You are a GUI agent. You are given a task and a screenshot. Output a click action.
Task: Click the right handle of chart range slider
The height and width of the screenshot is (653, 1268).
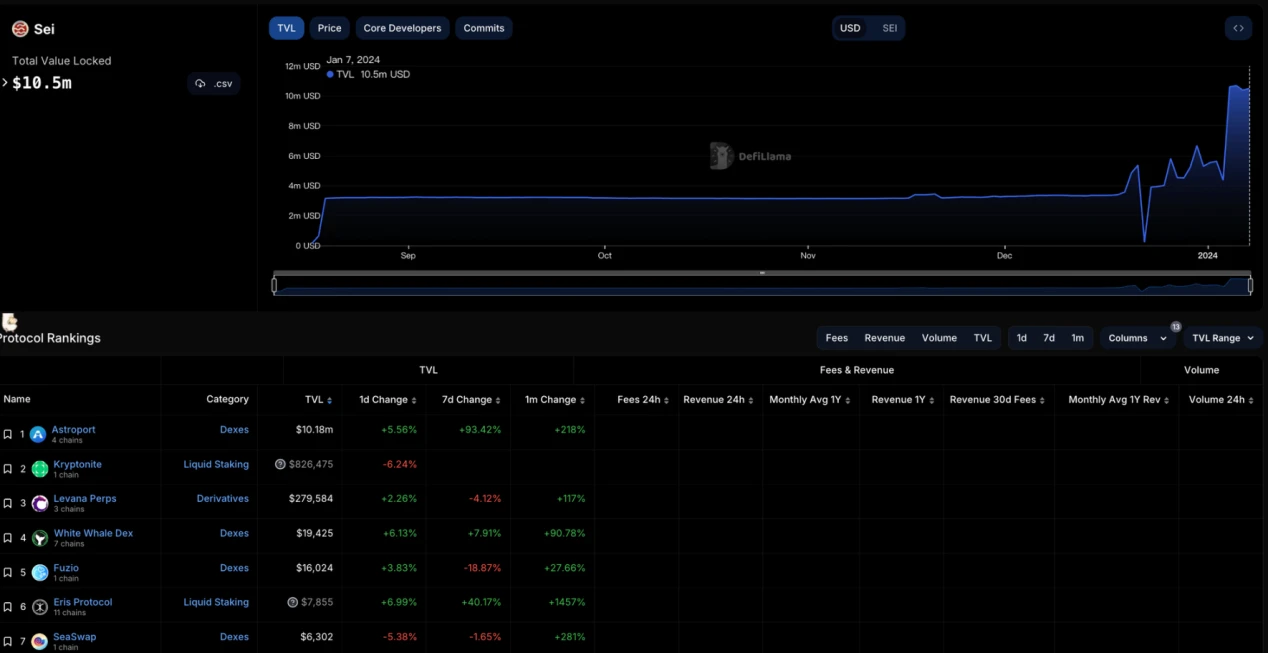1250,286
